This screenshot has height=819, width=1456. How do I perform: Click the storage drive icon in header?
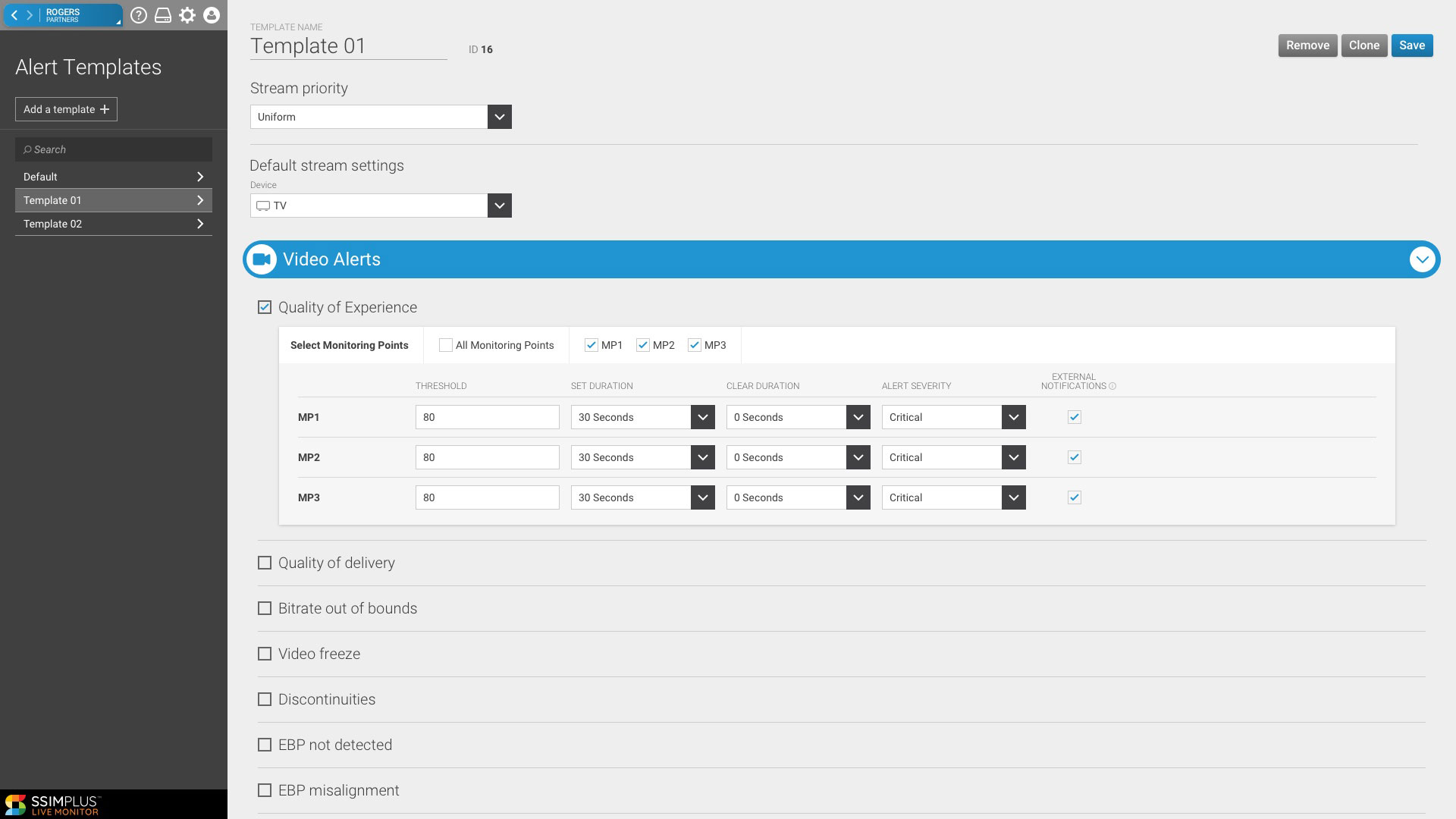coord(163,15)
